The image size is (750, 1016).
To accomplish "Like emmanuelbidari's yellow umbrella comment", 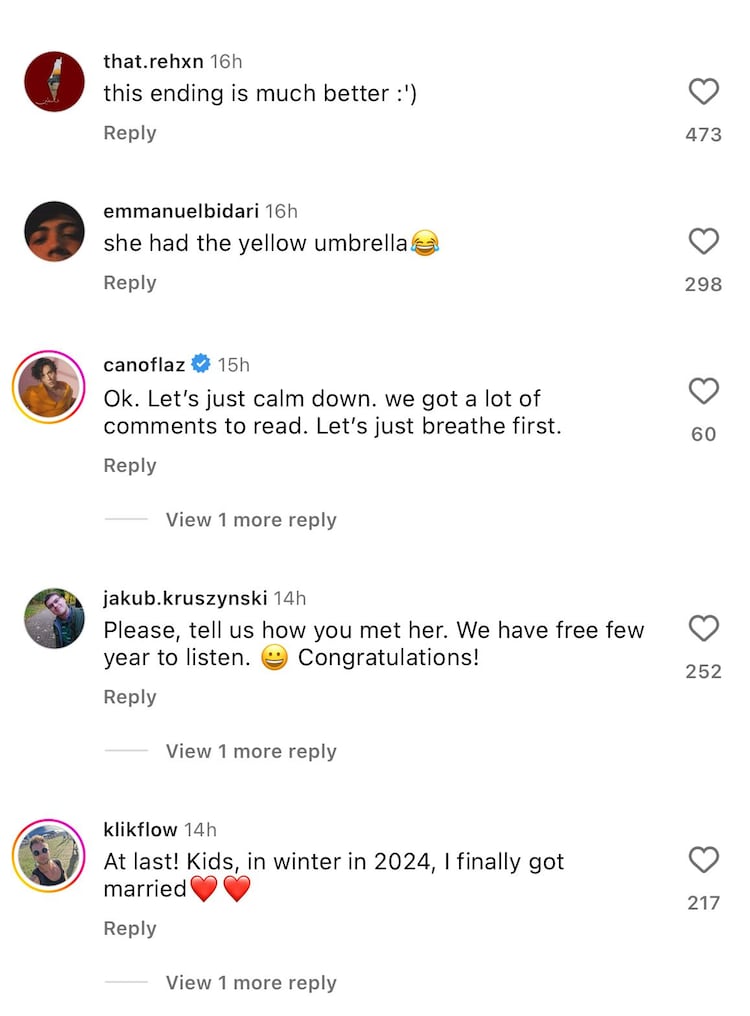I will pos(704,241).
